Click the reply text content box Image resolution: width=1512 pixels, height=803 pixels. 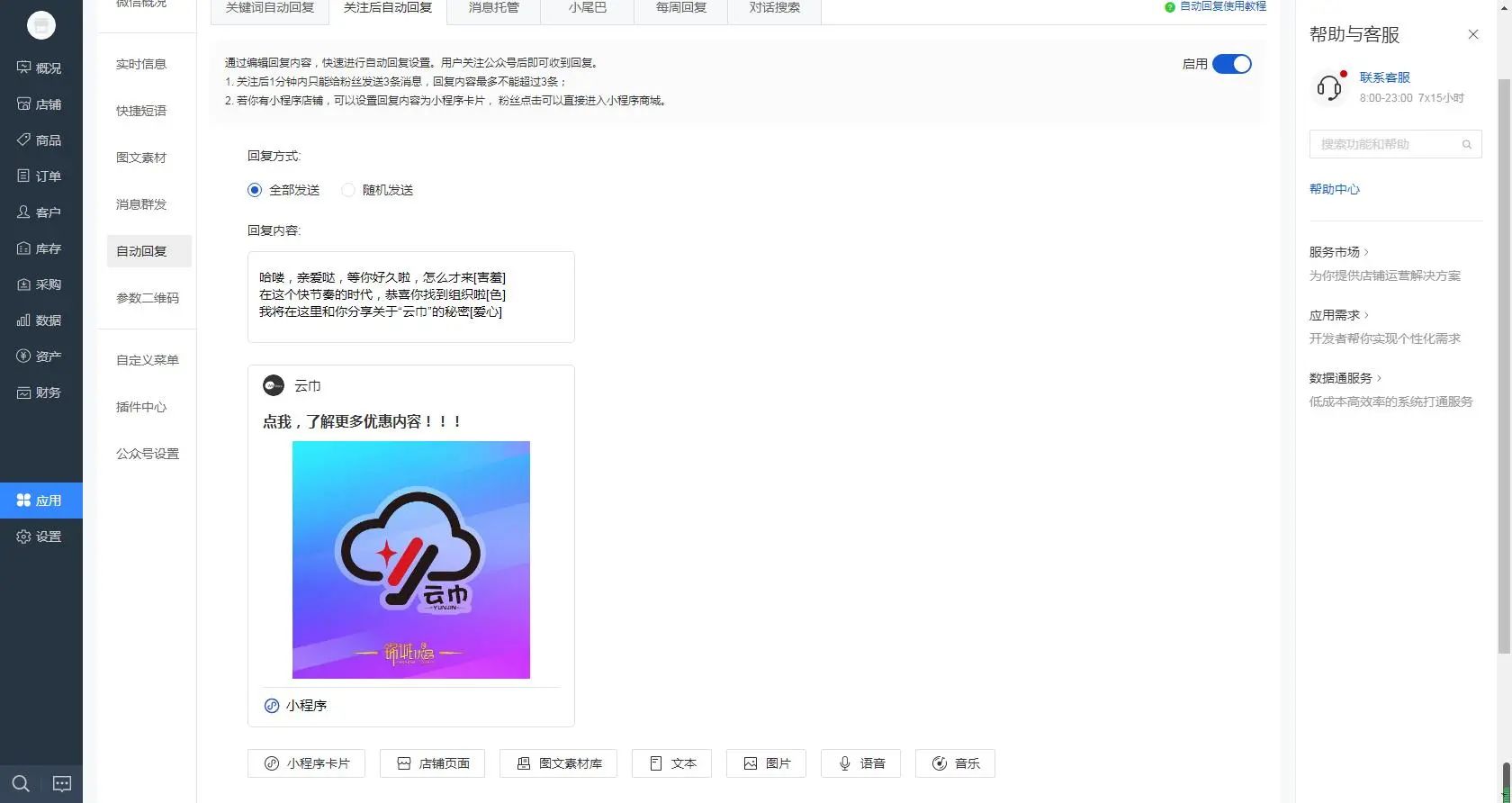[411, 297]
